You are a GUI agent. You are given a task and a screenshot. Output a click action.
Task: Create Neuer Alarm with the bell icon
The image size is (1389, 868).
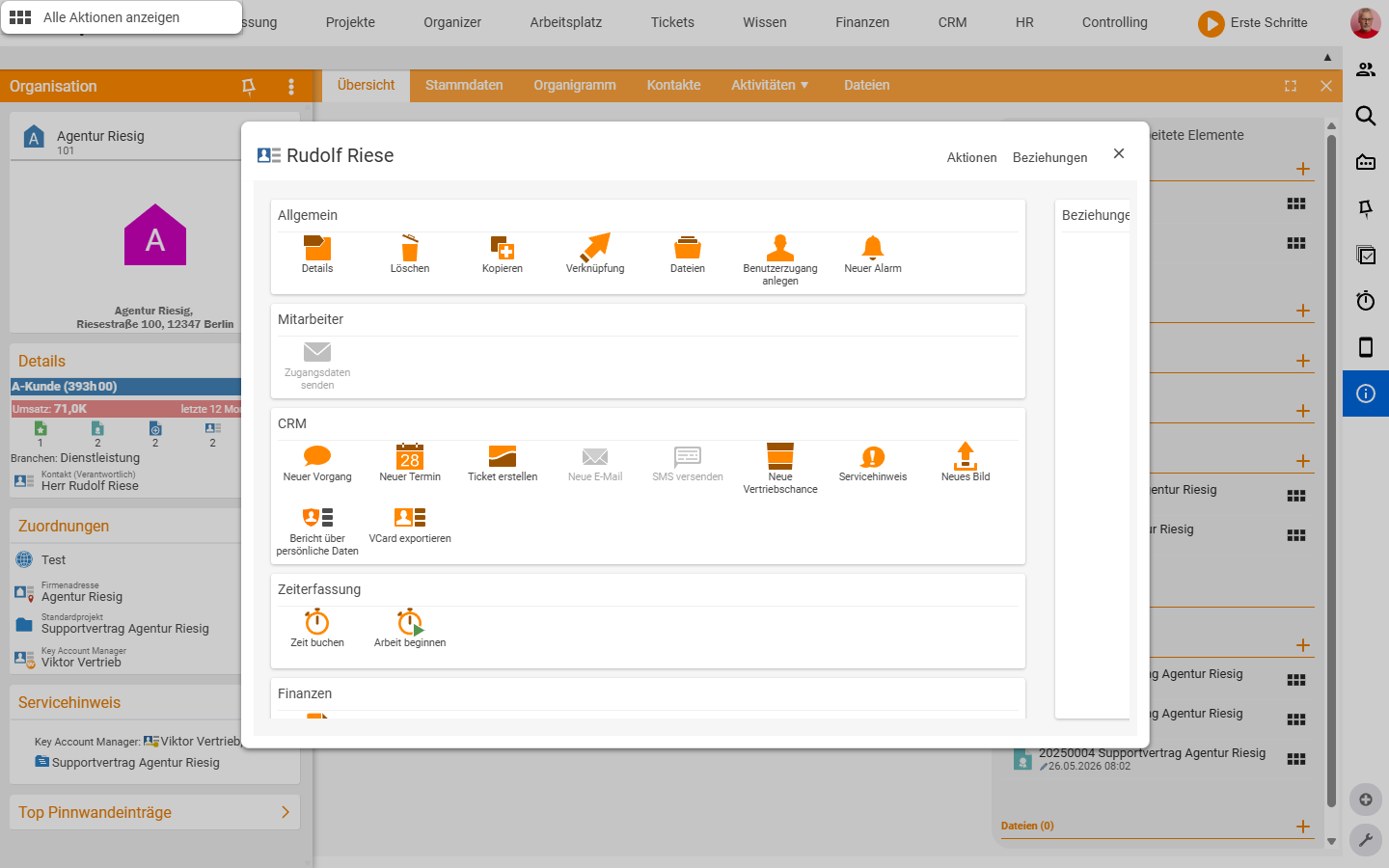[873, 248]
